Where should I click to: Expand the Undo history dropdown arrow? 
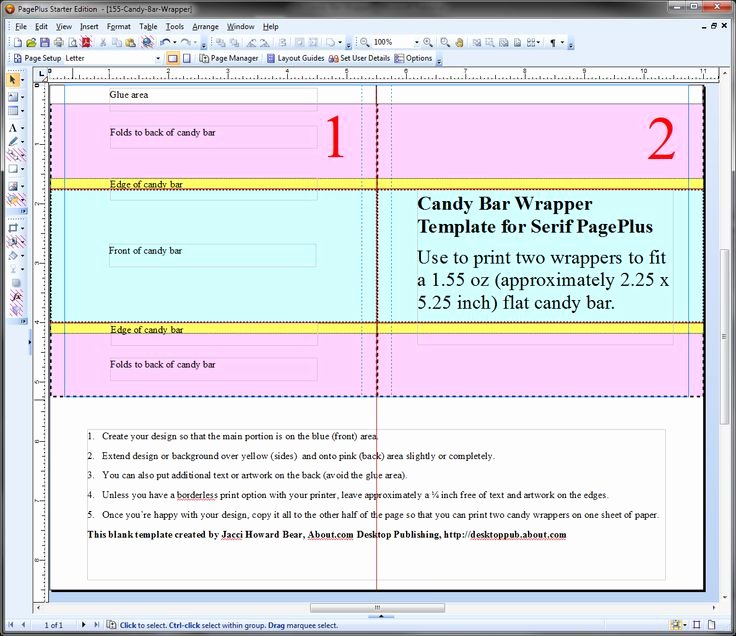click(175, 43)
